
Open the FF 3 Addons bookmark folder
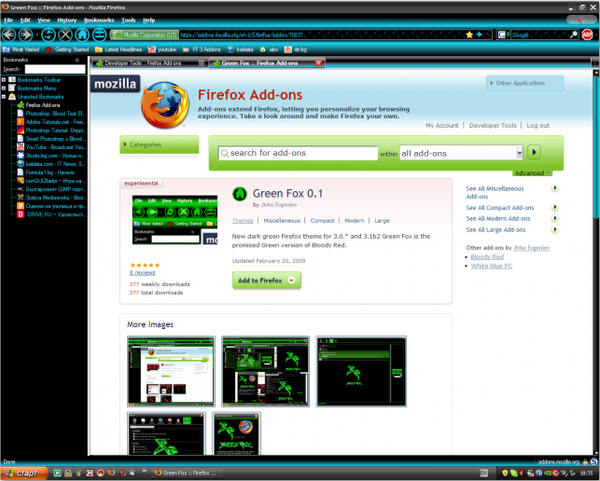pos(202,49)
